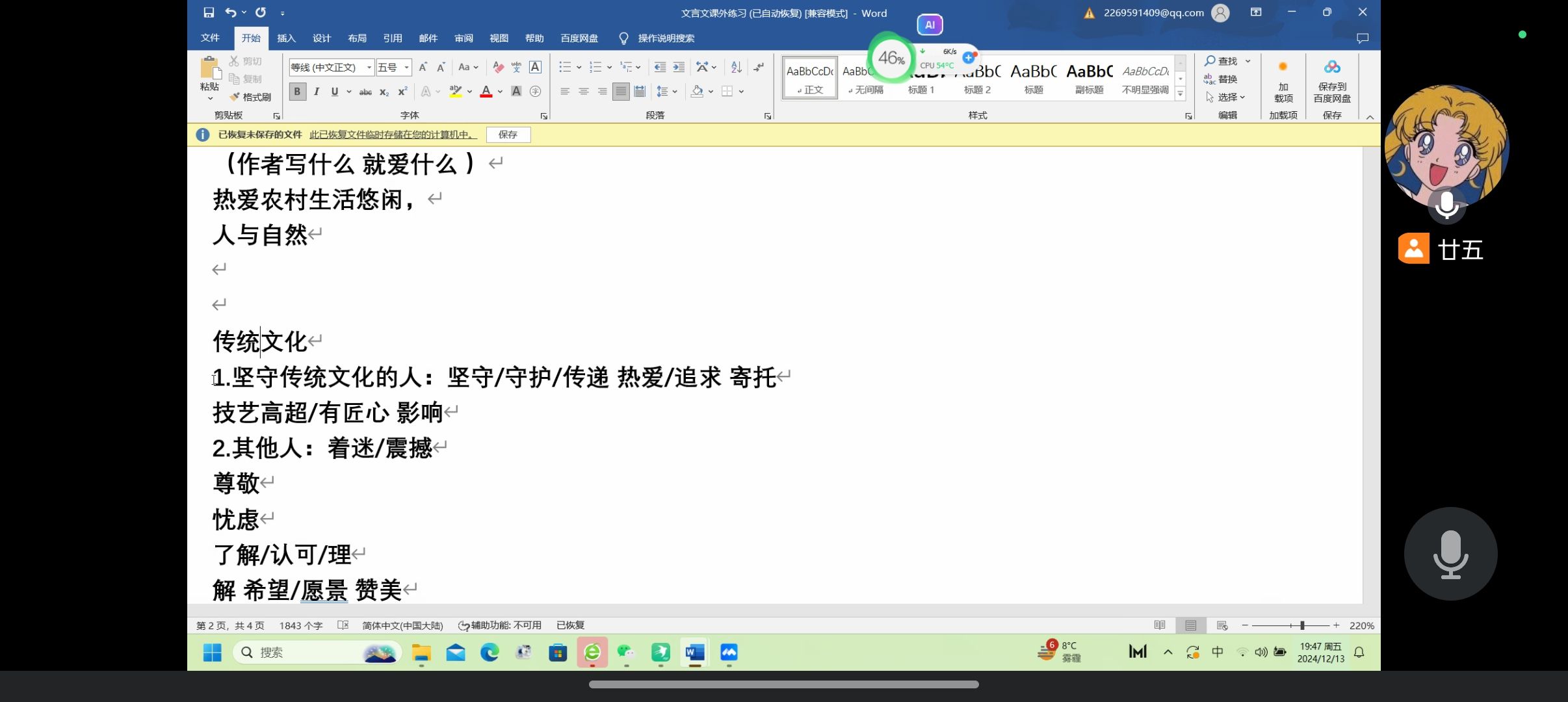Toggle Italic formatting
Viewport: 1568px width, 702px height.
[316, 92]
